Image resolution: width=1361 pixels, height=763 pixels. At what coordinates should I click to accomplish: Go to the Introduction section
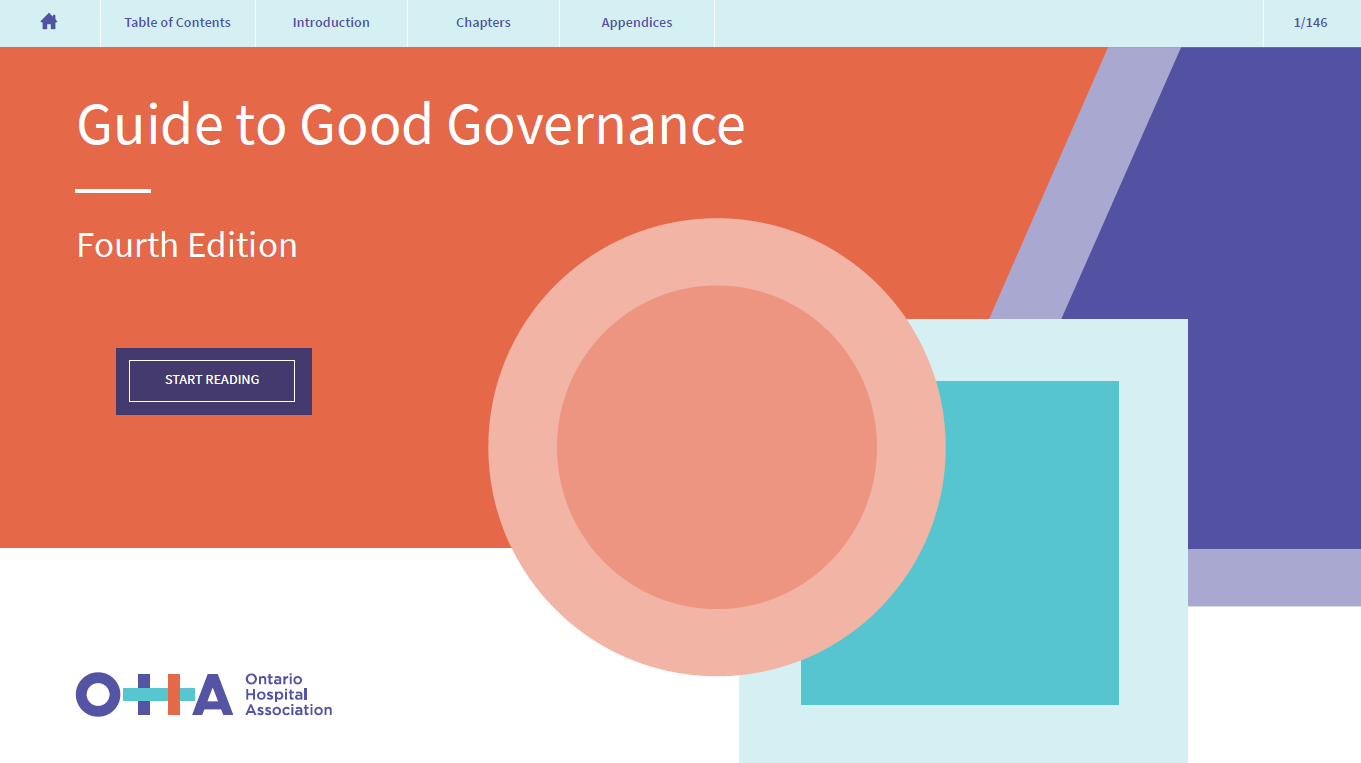[331, 22]
